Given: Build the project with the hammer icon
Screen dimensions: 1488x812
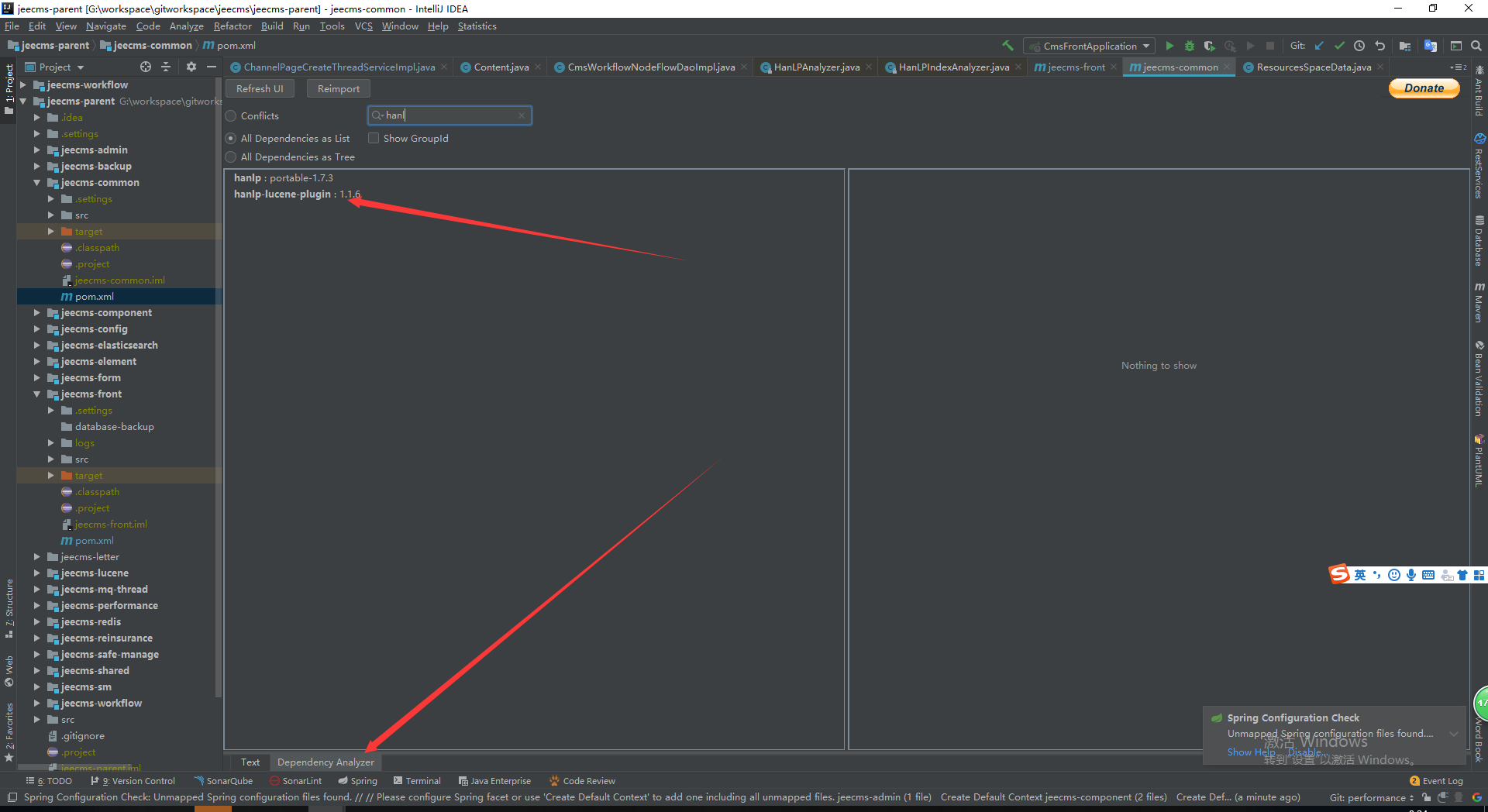Looking at the screenshot, I should pos(1007,46).
